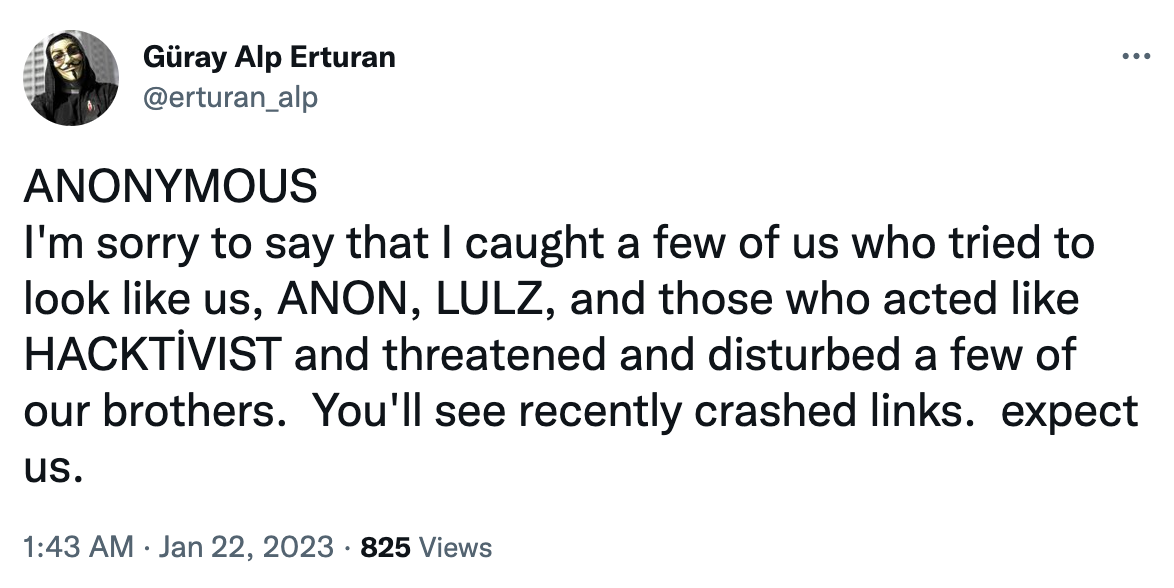Click the word disturbed in the tweet

tap(804, 354)
